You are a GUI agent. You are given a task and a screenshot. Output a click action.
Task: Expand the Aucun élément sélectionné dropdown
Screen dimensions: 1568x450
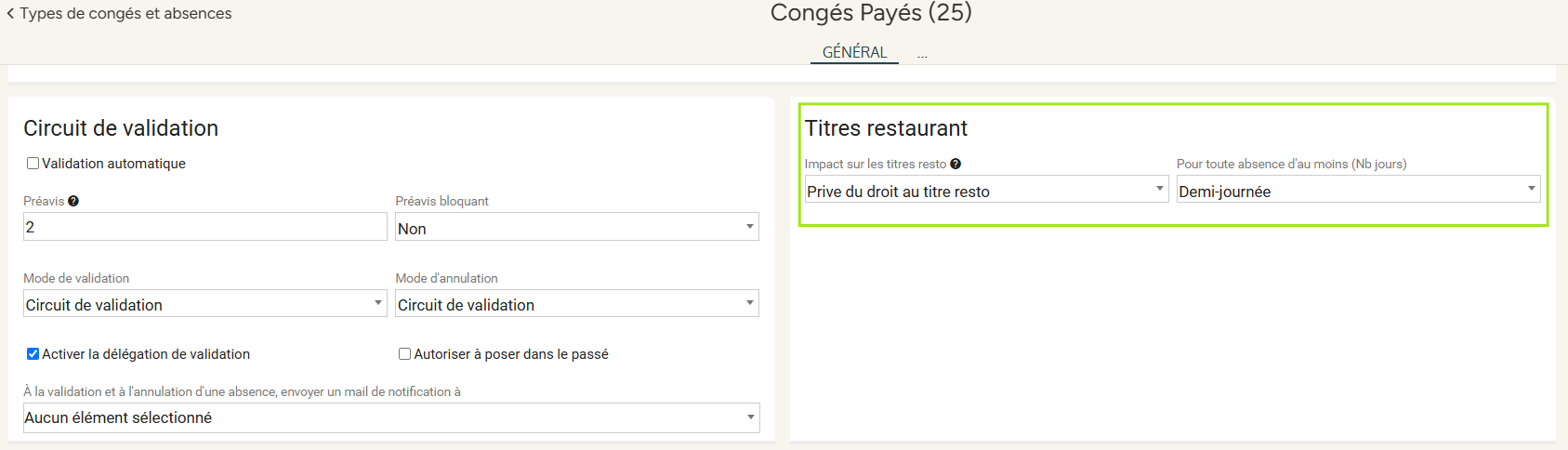[391, 417]
